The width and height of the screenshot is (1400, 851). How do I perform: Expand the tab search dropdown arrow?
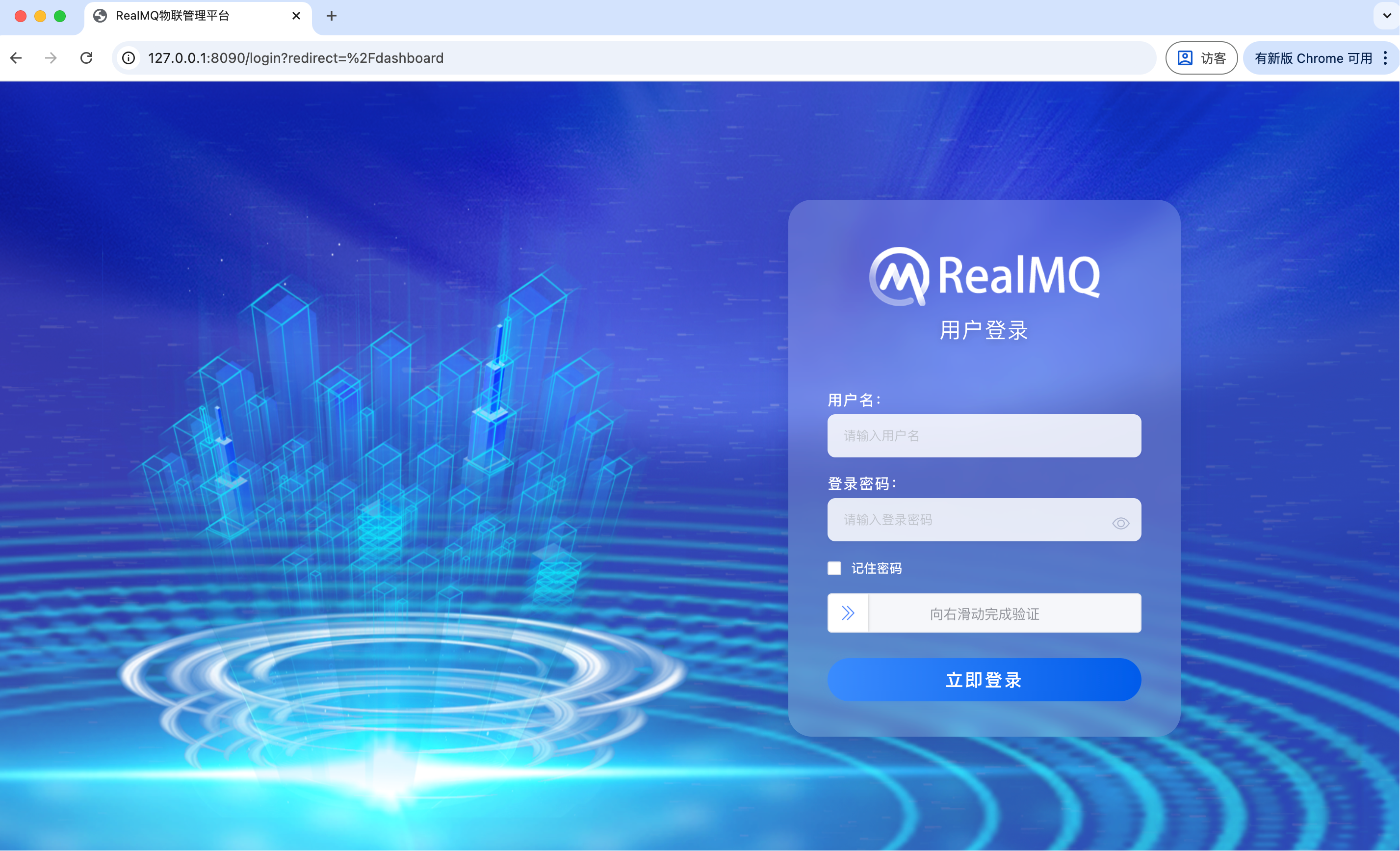point(1386,16)
